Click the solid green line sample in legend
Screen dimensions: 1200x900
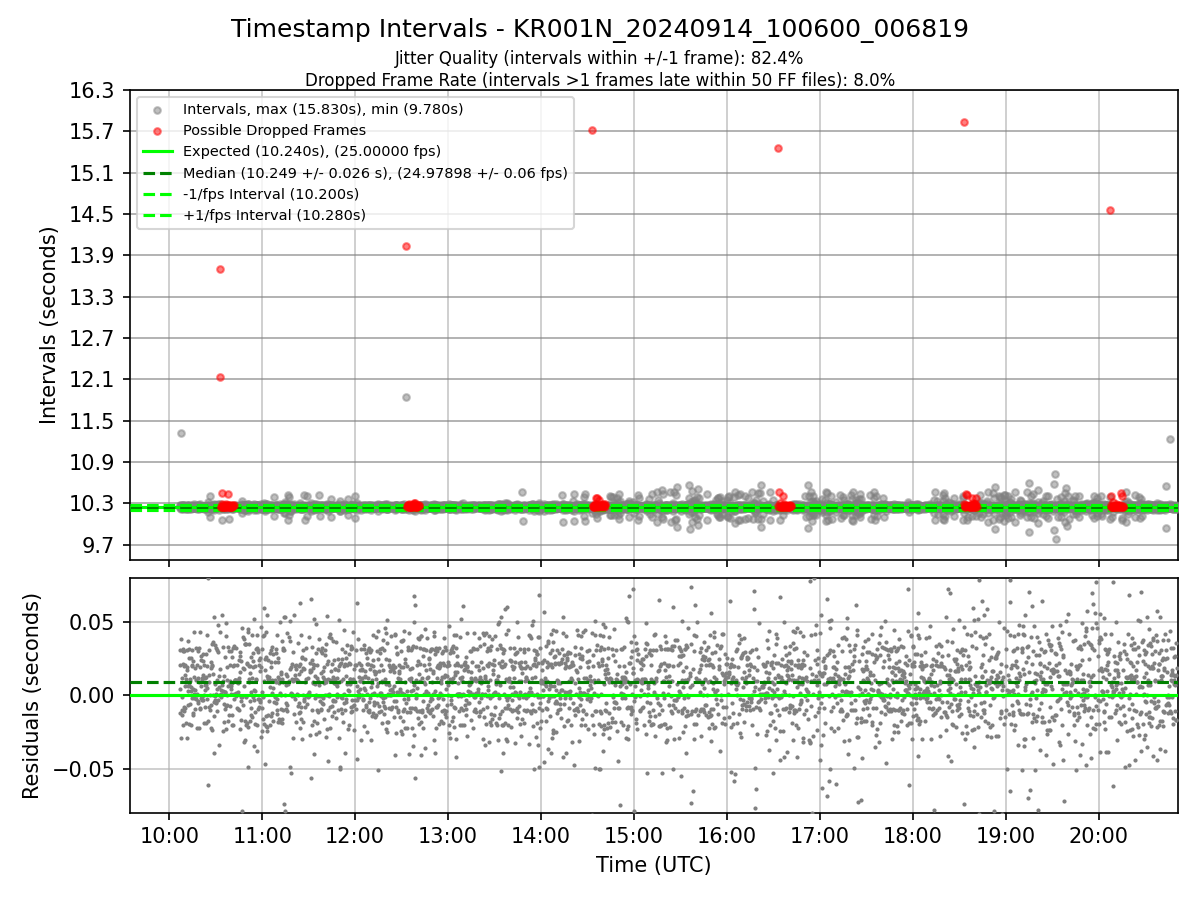pyautogui.click(x=157, y=152)
